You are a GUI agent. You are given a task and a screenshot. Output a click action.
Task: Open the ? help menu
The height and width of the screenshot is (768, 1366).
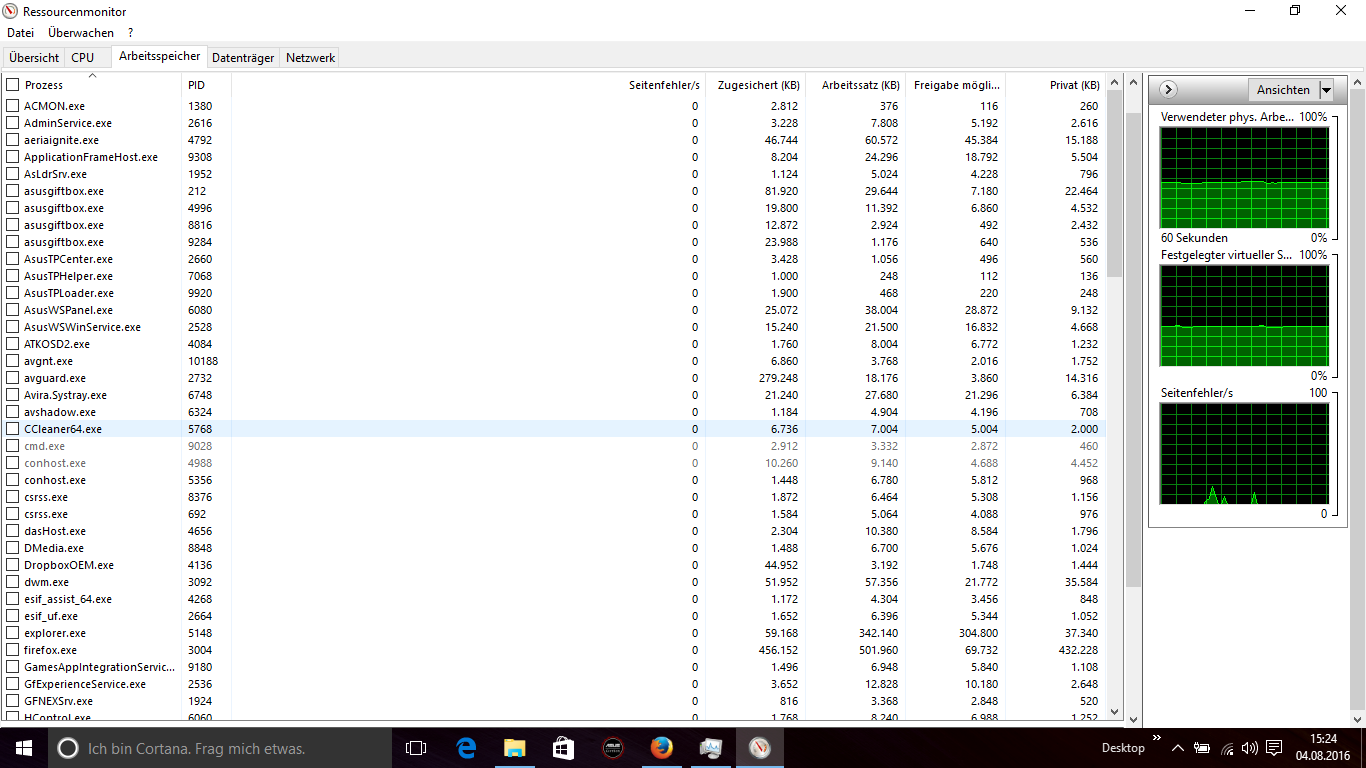[x=130, y=33]
